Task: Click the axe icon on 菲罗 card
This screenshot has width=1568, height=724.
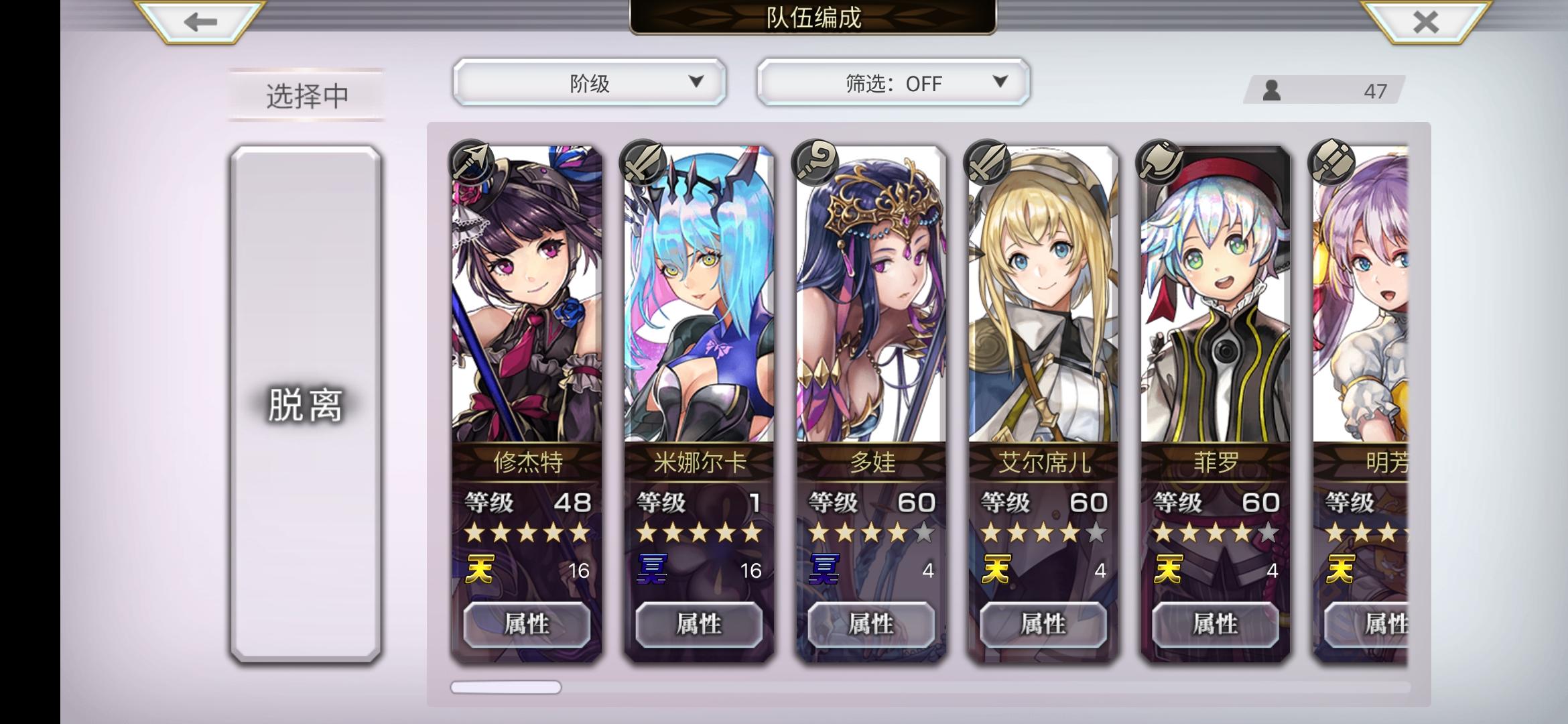Action: [1160, 162]
